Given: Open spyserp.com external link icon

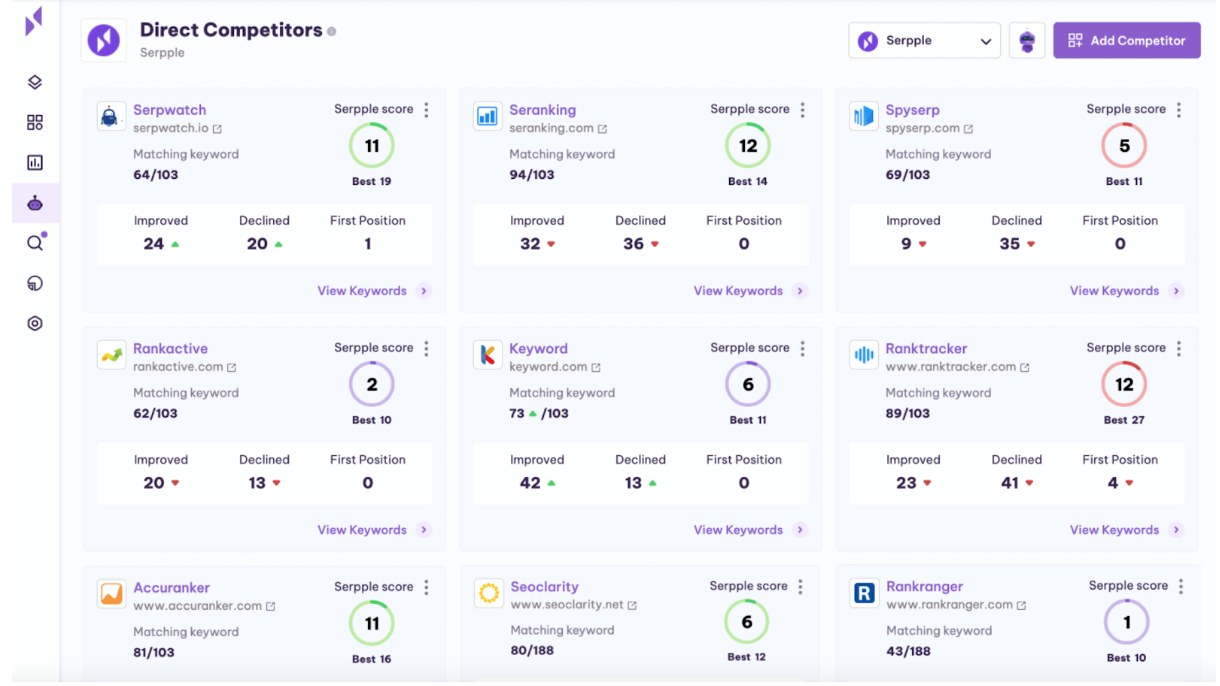Looking at the screenshot, I should point(968,129).
